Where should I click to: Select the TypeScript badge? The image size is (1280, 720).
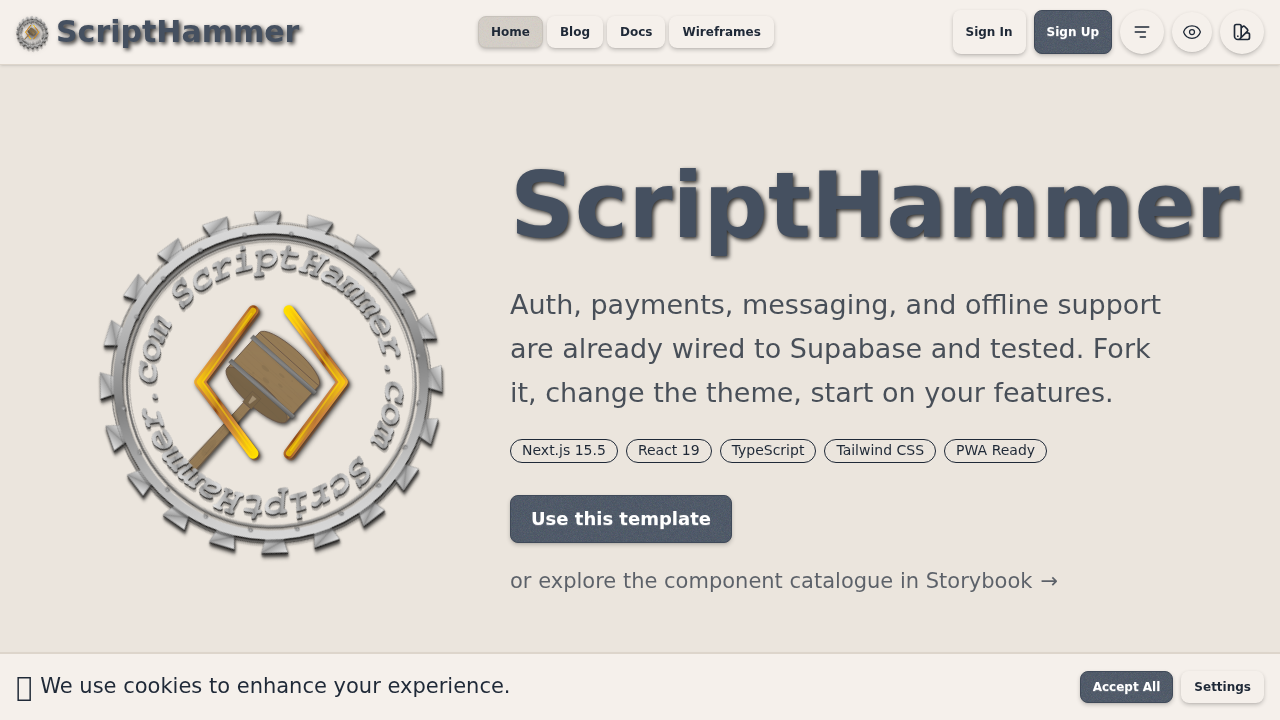pos(767,451)
